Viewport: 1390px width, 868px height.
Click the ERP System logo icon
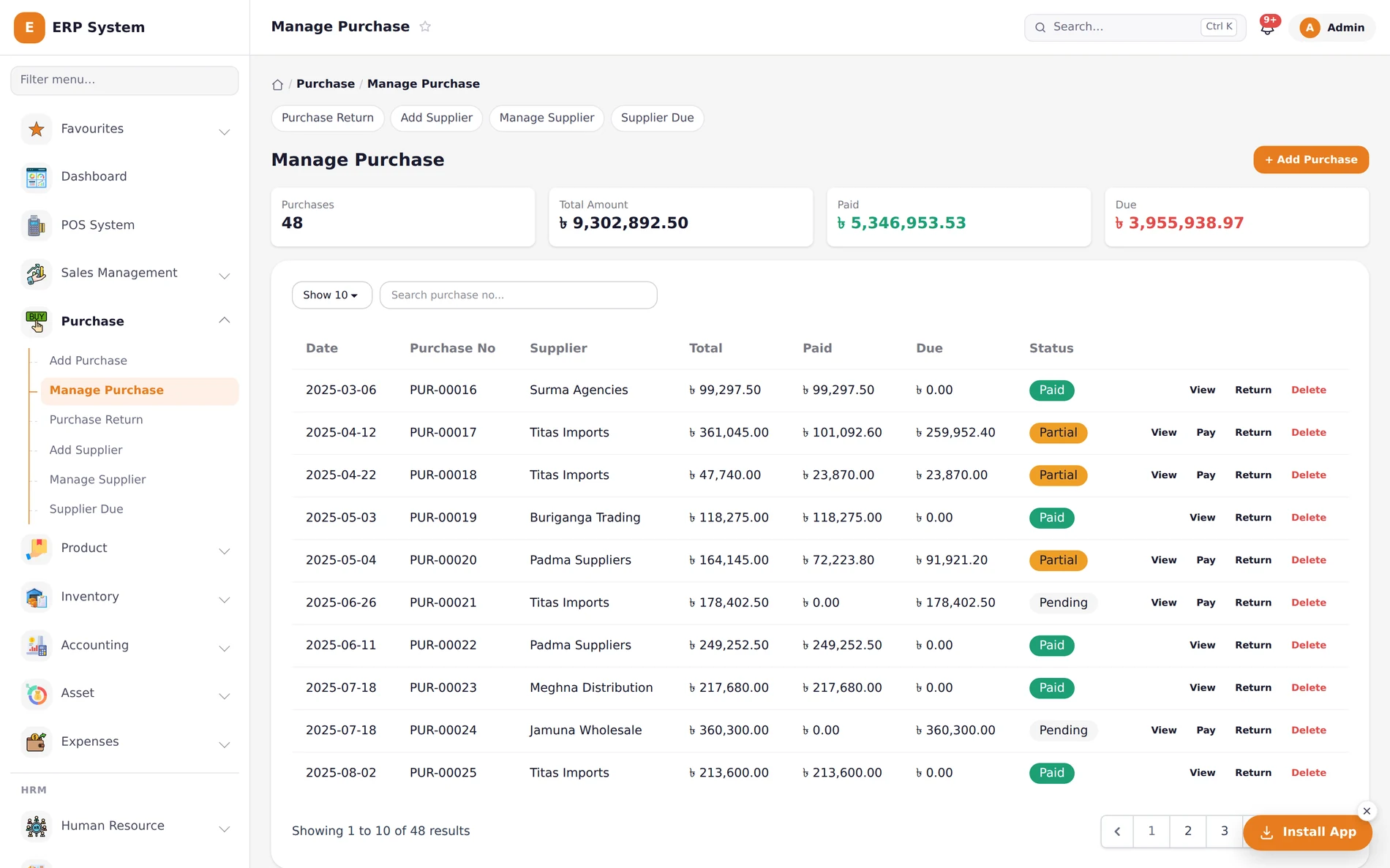[x=29, y=27]
